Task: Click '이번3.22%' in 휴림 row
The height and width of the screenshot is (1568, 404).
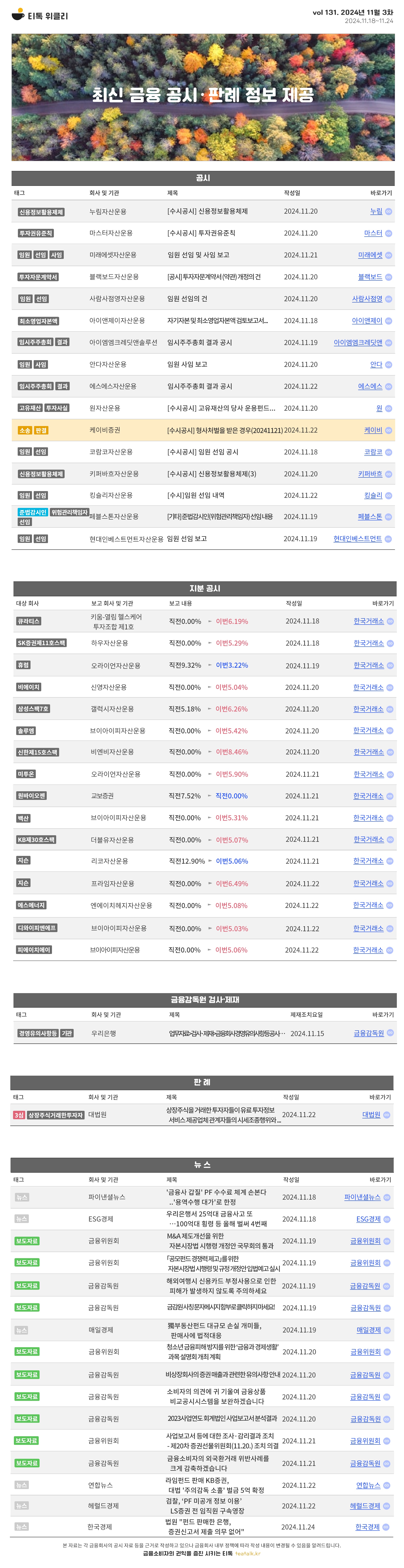Action: tap(232, 665)
